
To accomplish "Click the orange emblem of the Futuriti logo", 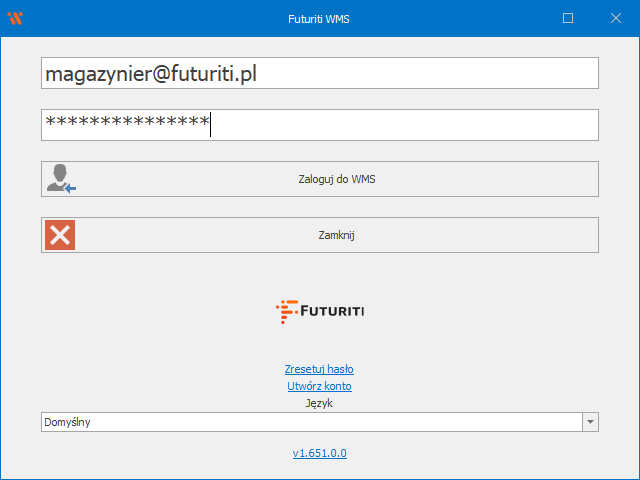I will 286,311.
